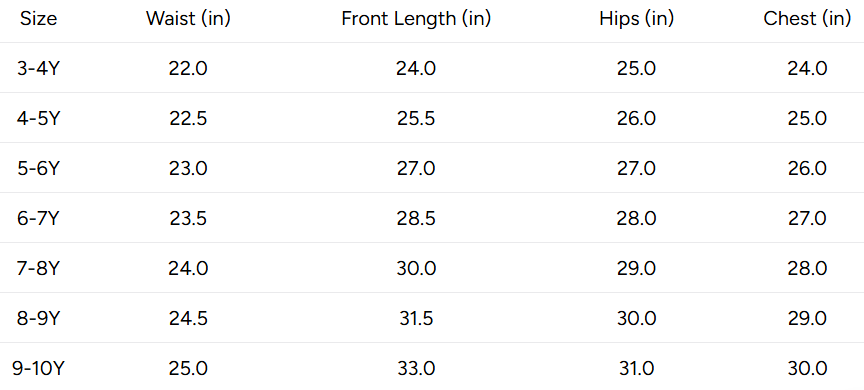The height and width of the screenshot is (390, 864).
Task: Select the 3-4Y size row label
Action: [39, 69]
